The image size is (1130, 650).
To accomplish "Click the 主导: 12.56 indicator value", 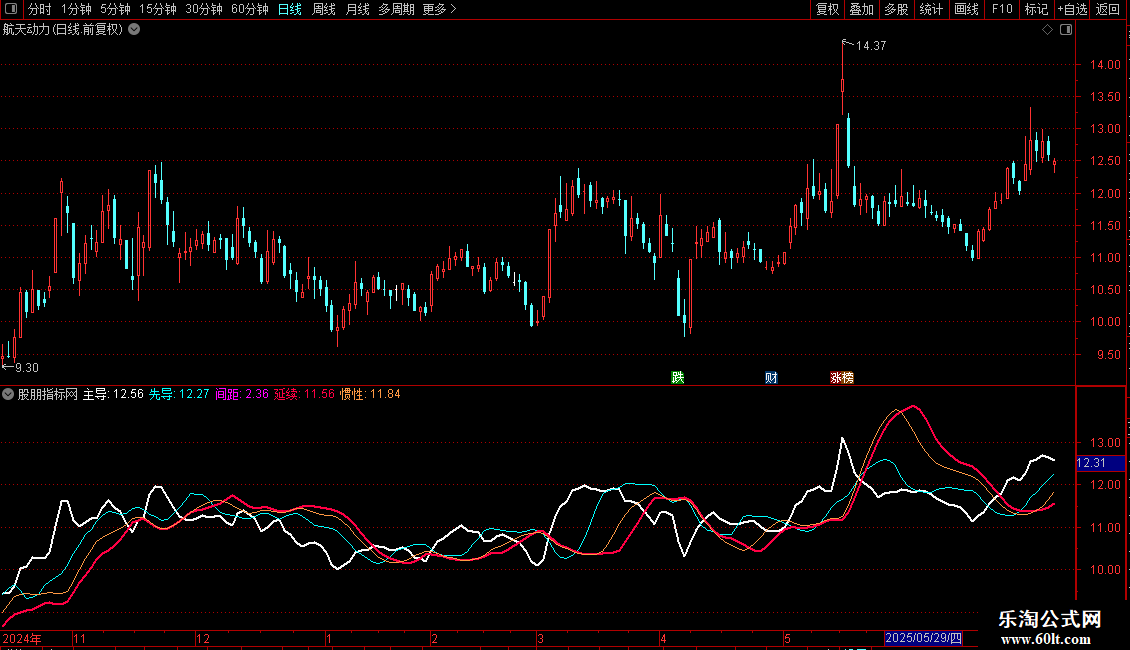I will (x=113, y=394).
